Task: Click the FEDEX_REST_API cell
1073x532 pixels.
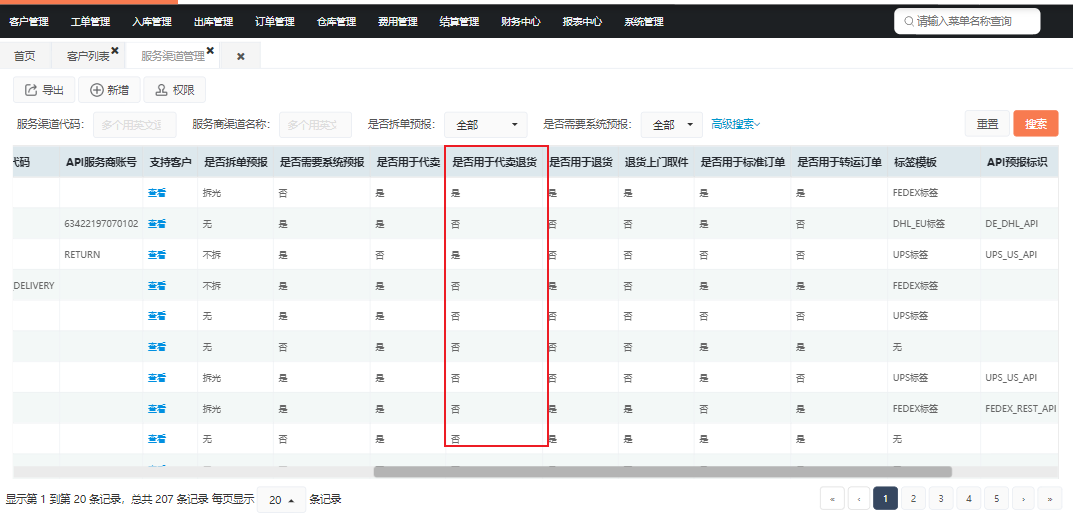Action: tap(1021, 408)
